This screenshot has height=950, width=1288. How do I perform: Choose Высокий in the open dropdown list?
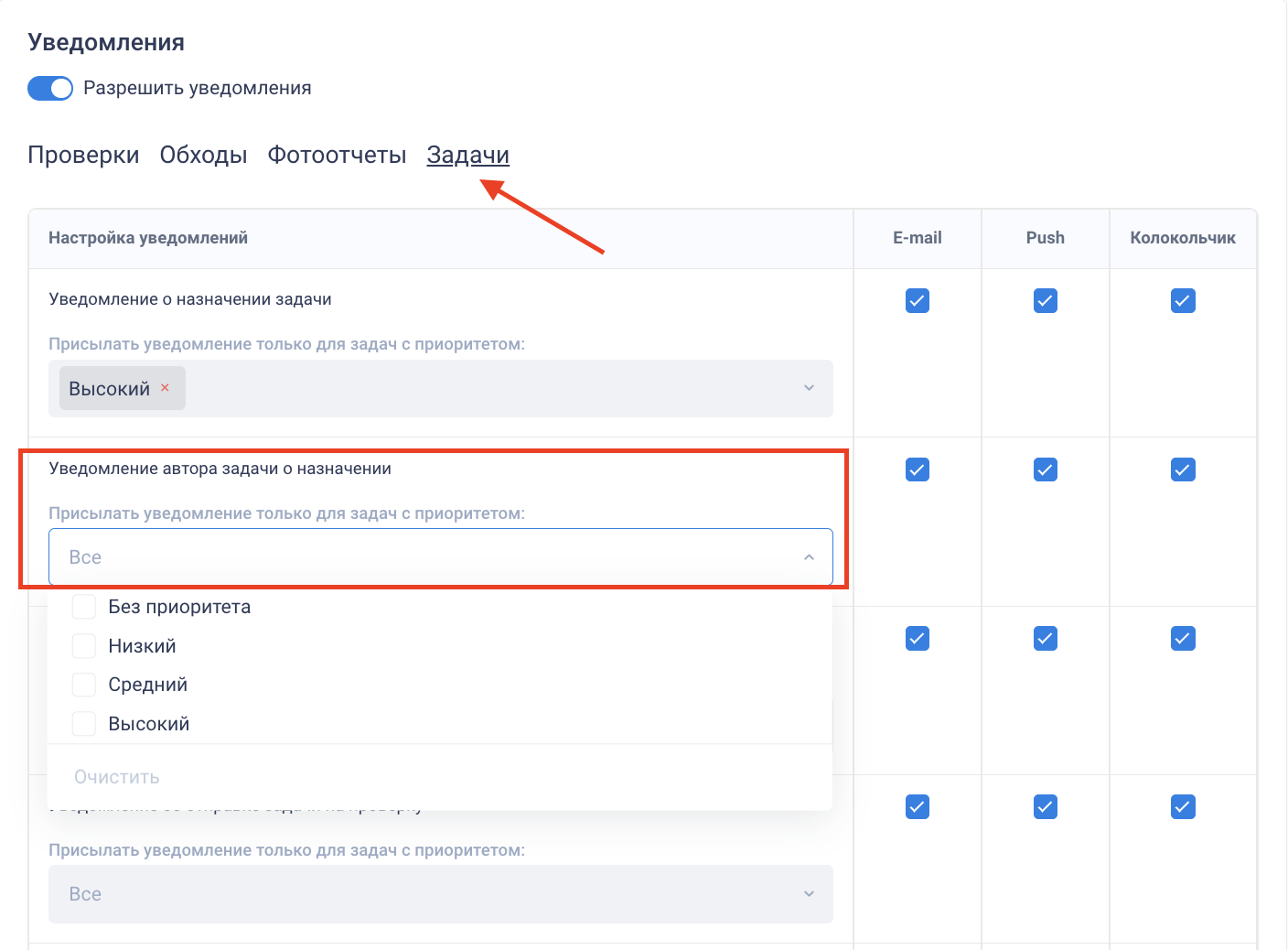(84, 724)
